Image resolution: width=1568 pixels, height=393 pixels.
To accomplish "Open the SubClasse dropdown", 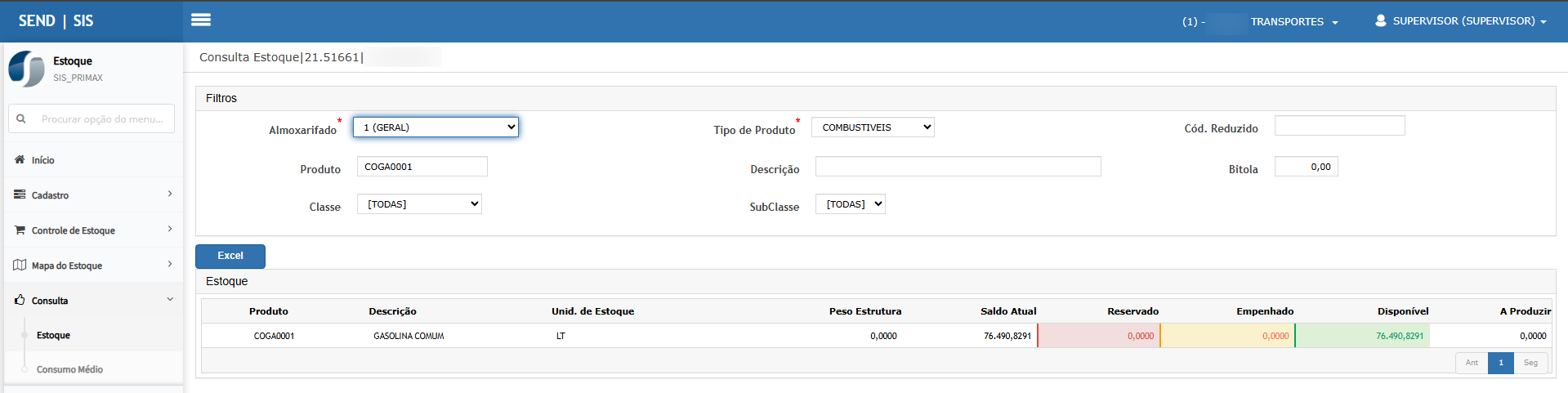I will [850, 204].
